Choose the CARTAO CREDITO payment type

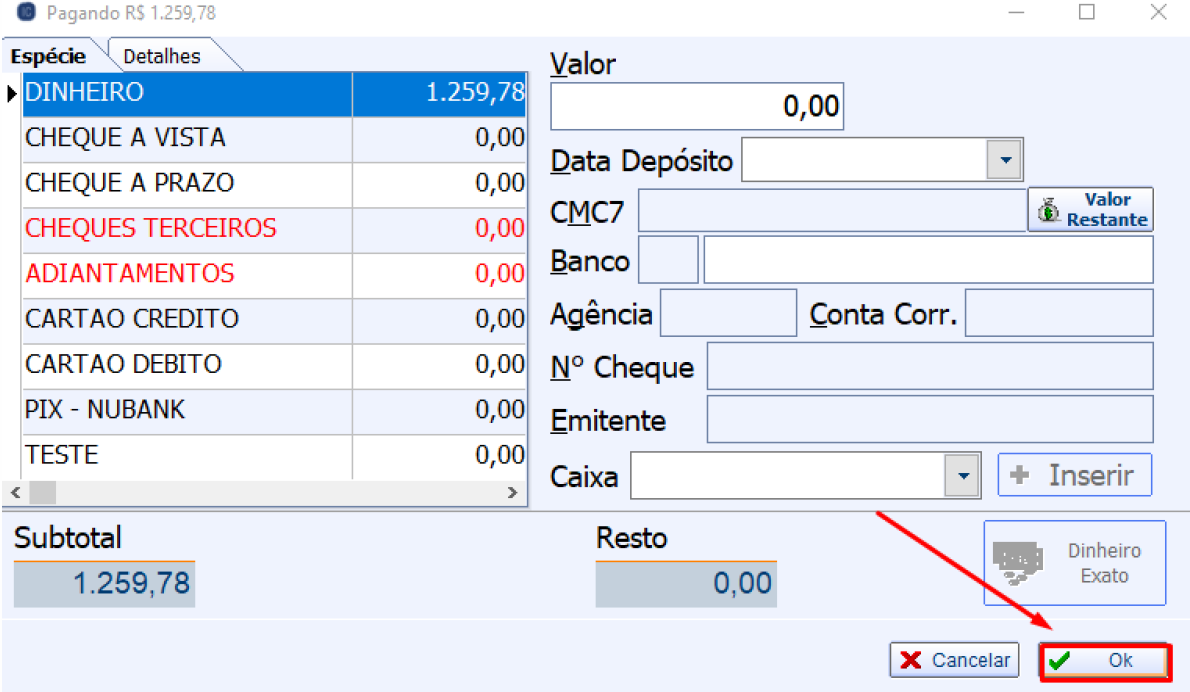(187, 319)
